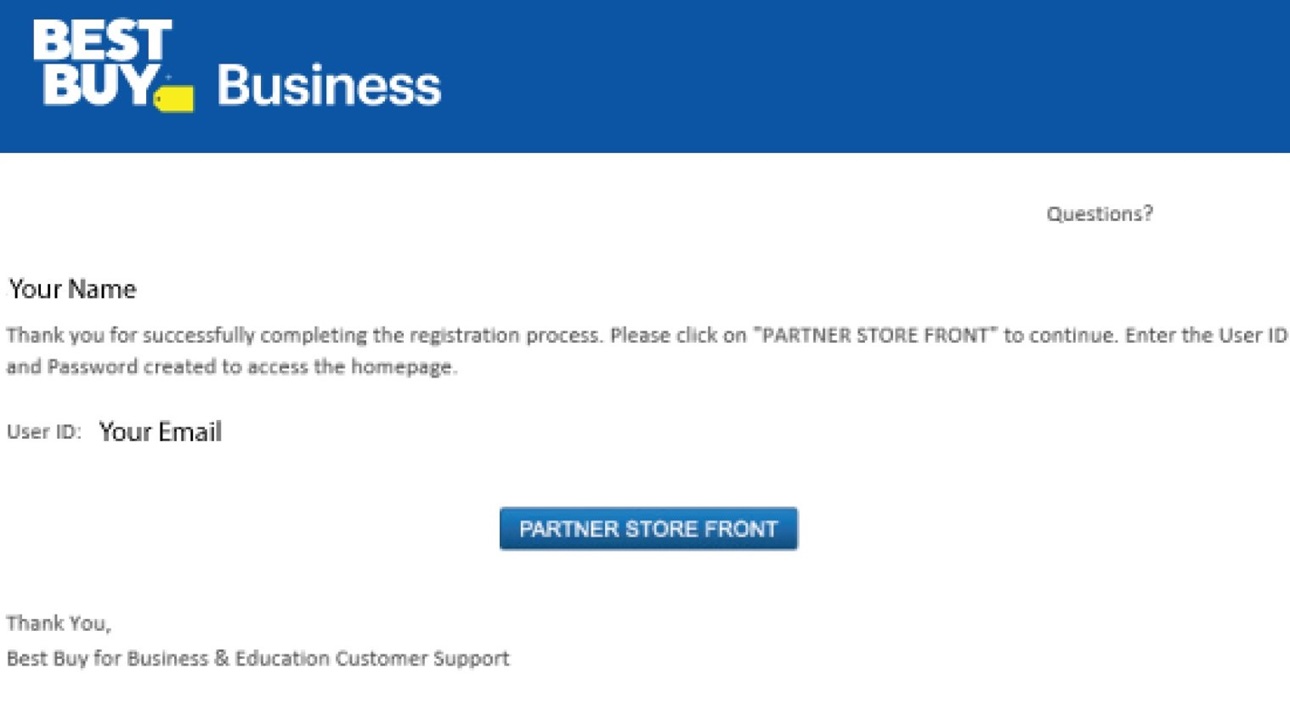Click the Your Email placeholder text
This screenshot has height=726, width=1290.
coord(160,432)
